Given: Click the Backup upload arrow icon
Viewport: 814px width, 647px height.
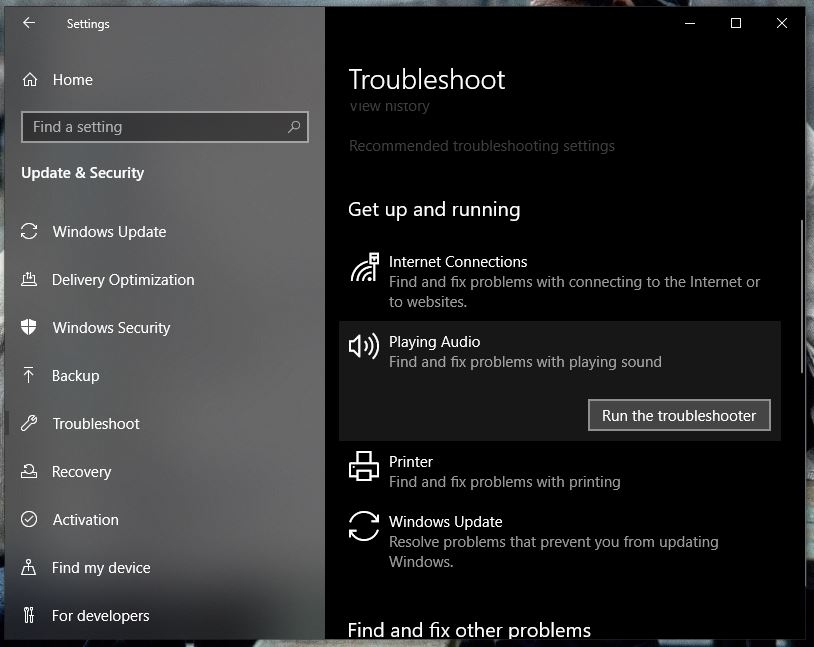Looking at the screenshot, I should (29, 375).
